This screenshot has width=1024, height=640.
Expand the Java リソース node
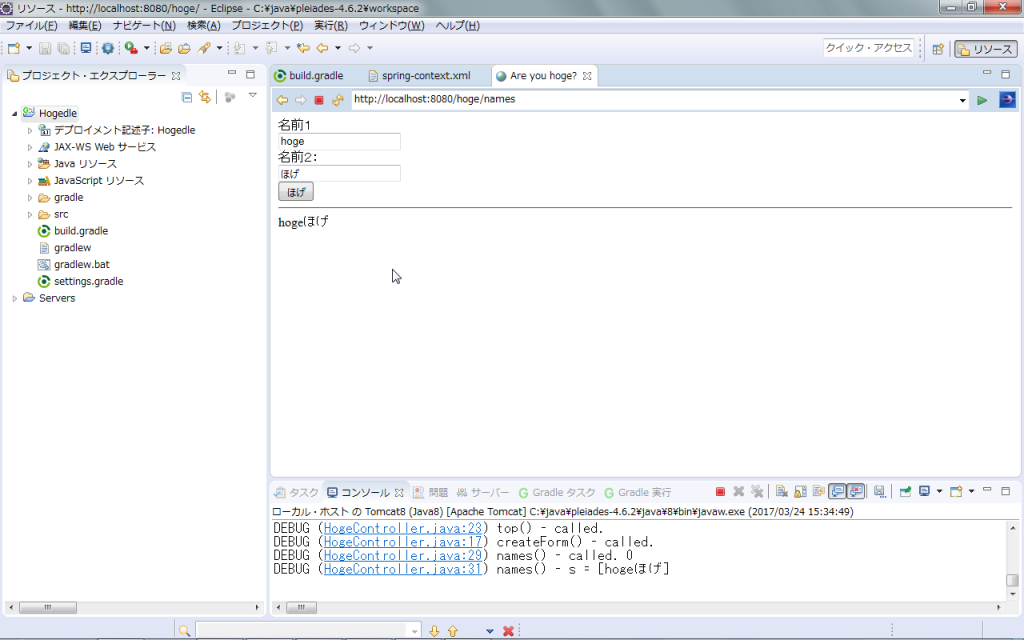pos(29,164)
